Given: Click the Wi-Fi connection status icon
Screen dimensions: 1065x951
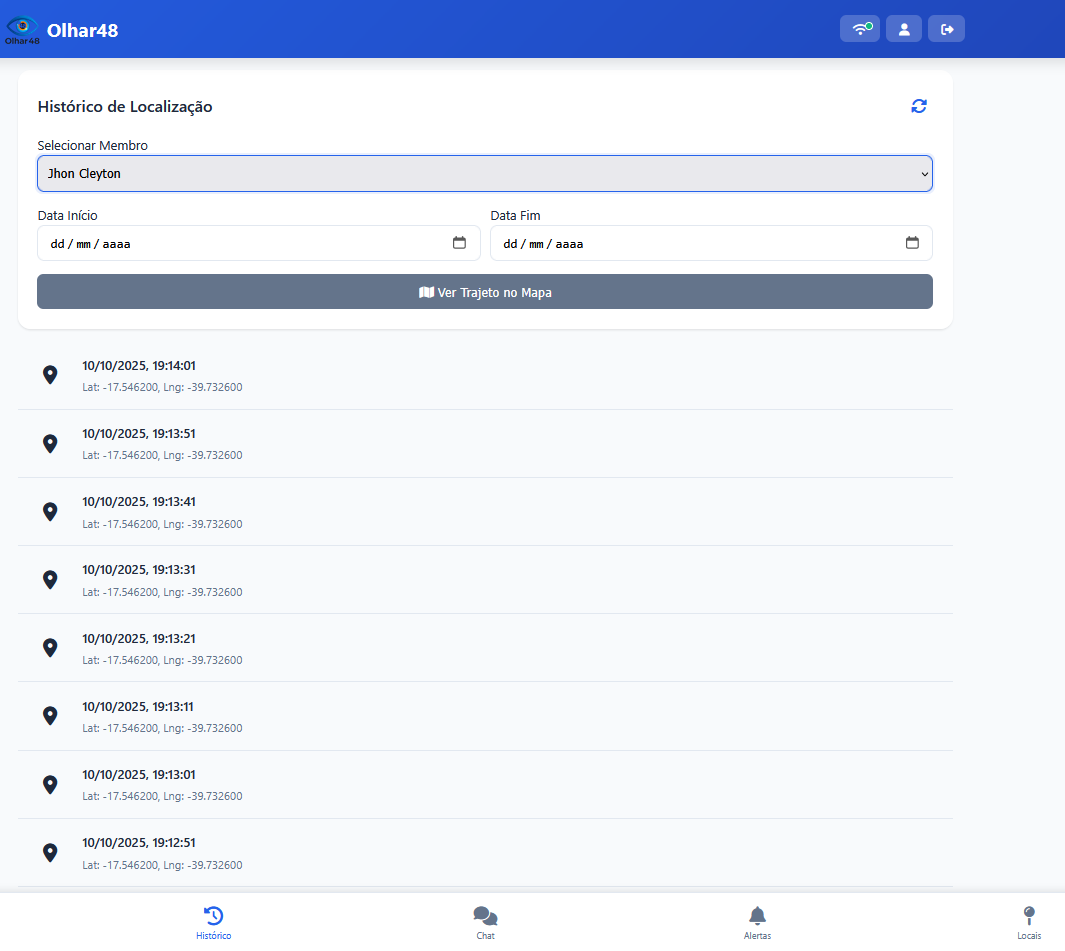Looking at the screenshot, I should (x=860, y=29).
